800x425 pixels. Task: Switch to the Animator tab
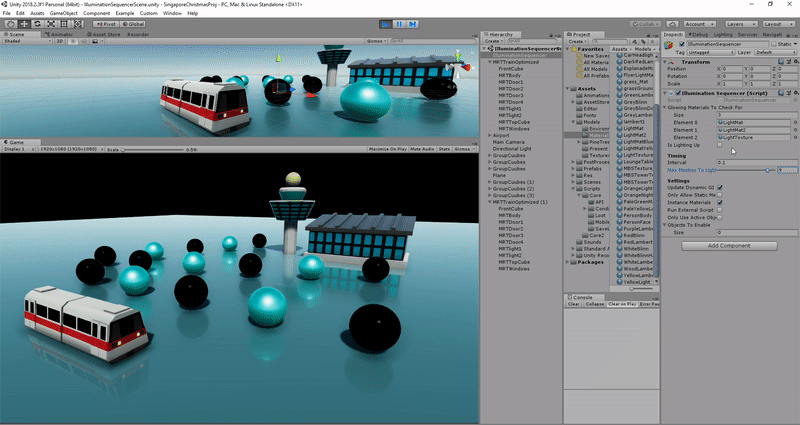point(61,35)
